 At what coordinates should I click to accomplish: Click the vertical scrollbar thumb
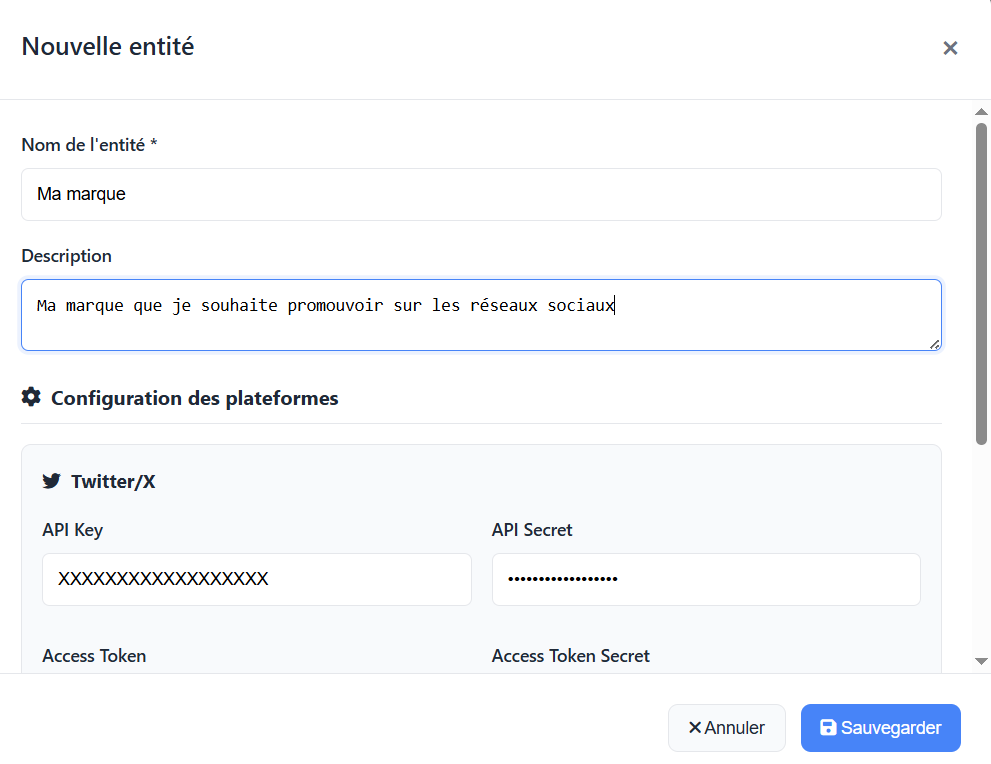pos(981,284)
